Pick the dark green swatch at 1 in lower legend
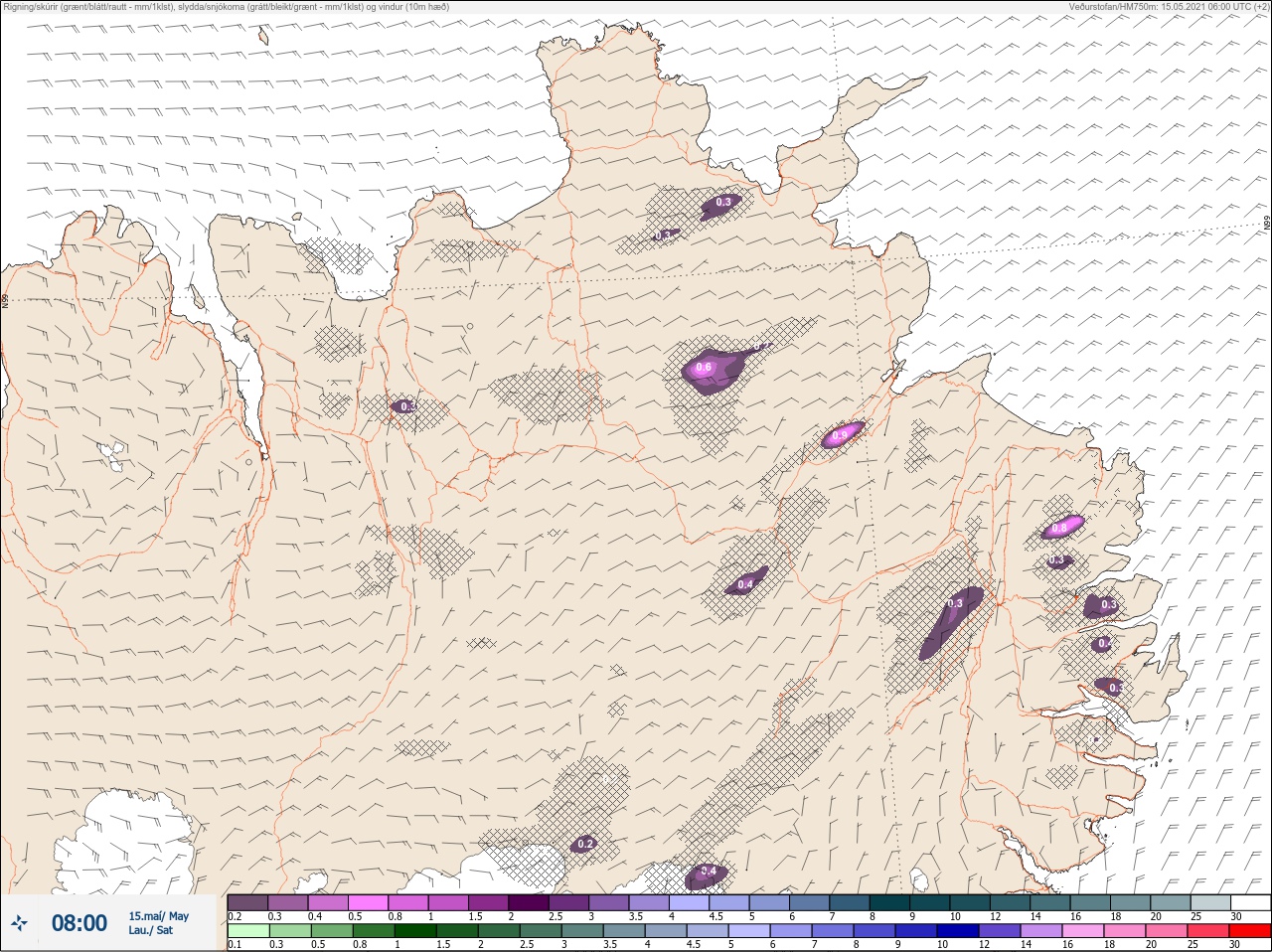Screen dimensions: 1272x952 415,931
